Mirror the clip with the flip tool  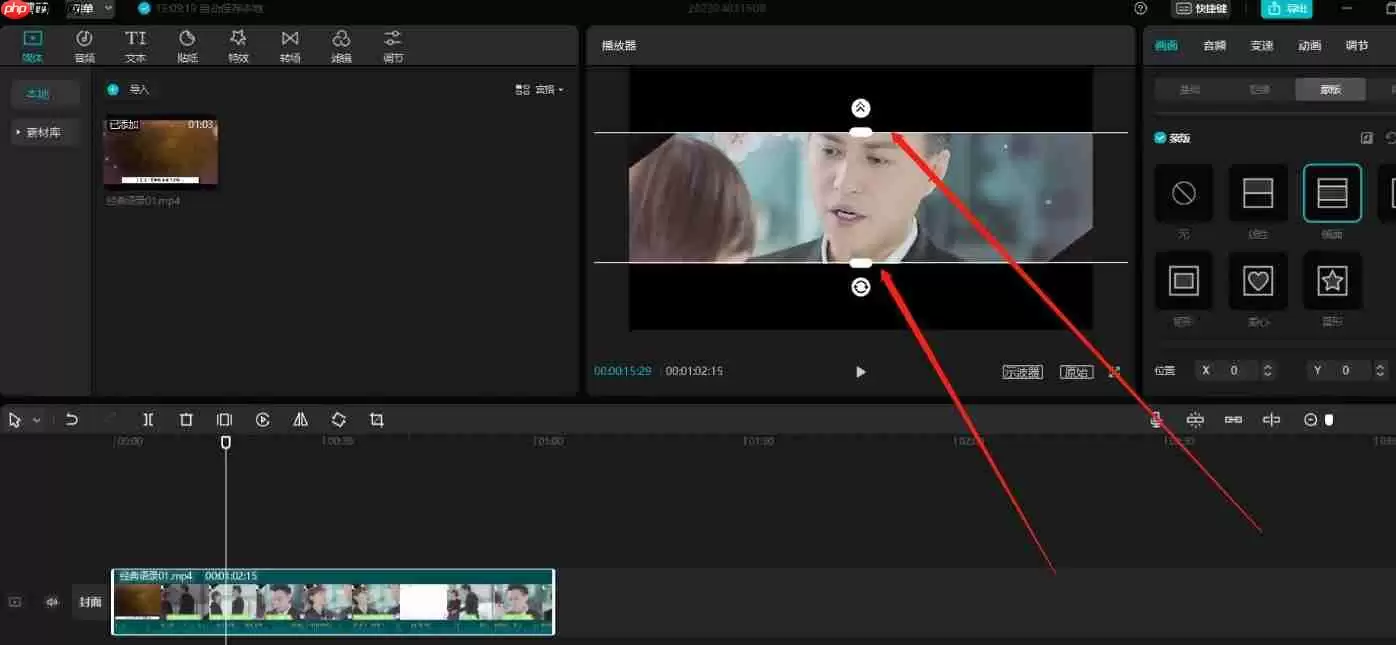pyautogui.click(x=300, y=419)
